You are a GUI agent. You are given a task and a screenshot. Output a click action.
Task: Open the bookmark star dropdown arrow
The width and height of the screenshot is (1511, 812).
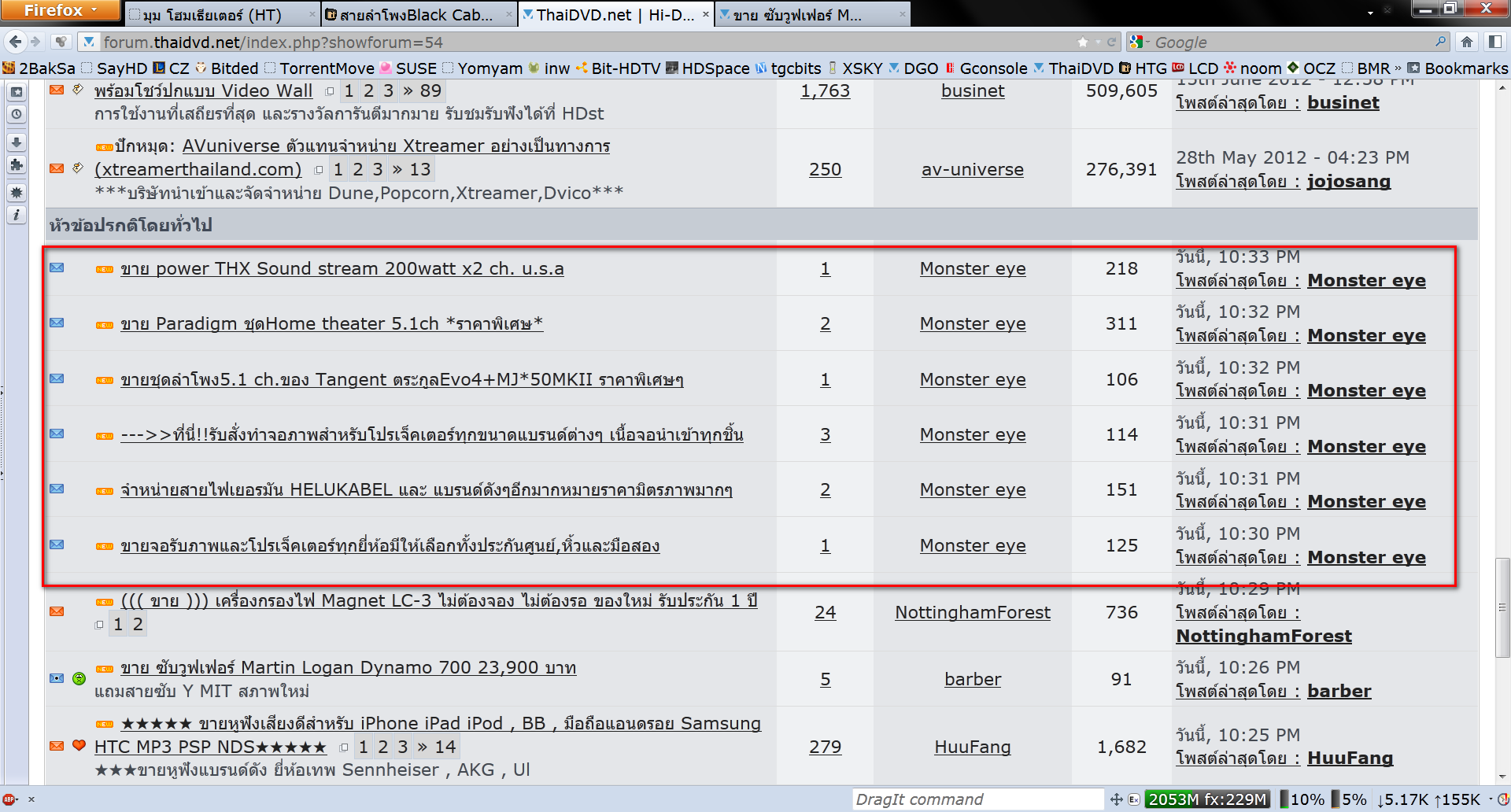tap(1098, 42)
